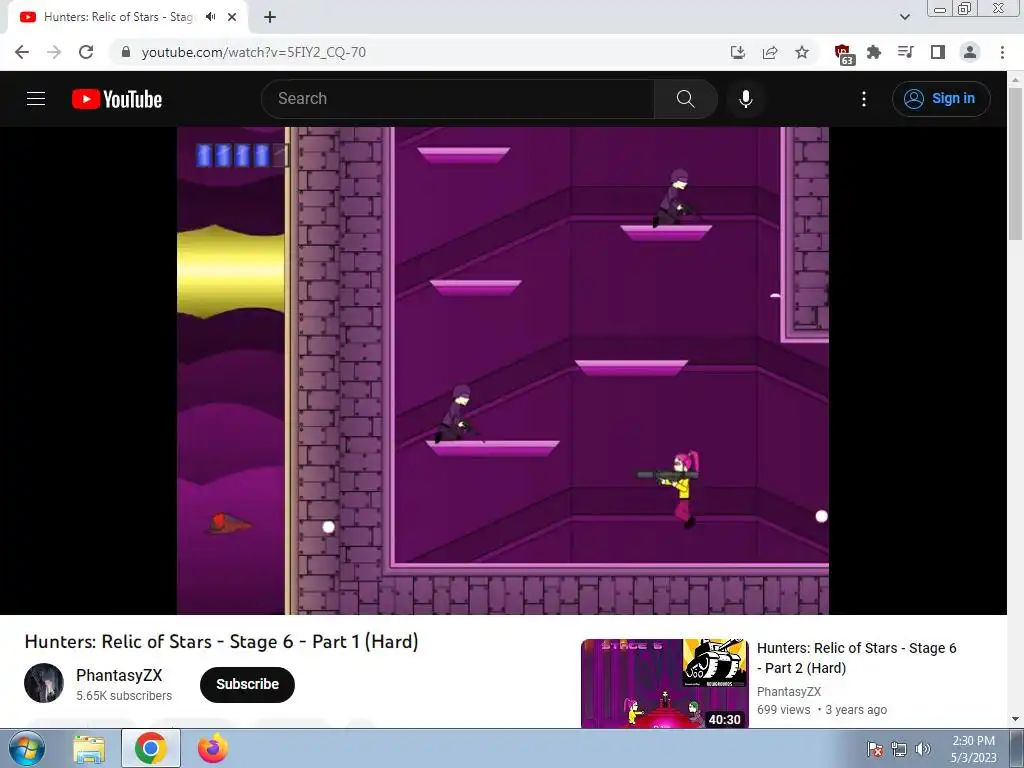Launch Firefox from the taskbar
This screenshot has height=768, width=1024.
(x=213, y=748)
